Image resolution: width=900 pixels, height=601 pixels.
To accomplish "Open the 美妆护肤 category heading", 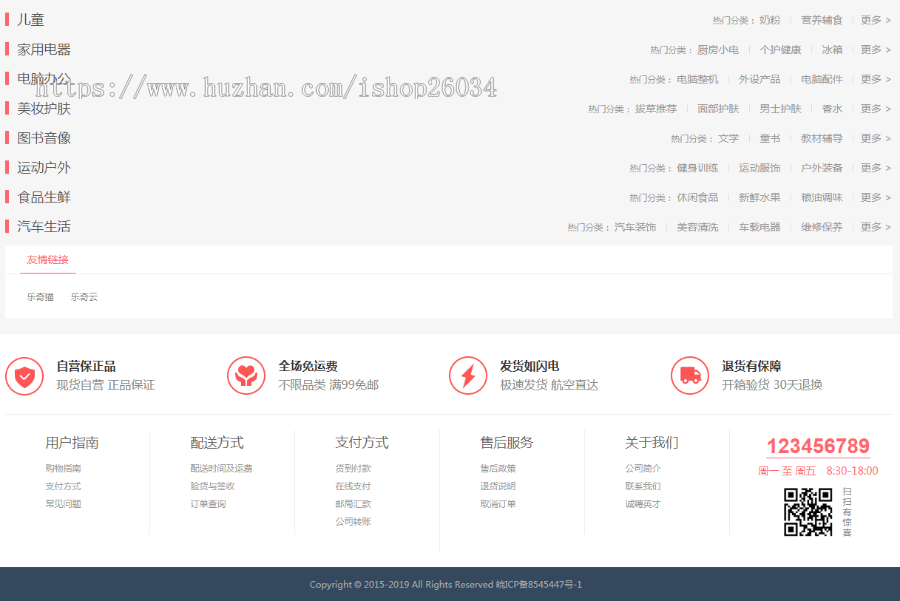I will pyautogui.click(x=44, y=108).
